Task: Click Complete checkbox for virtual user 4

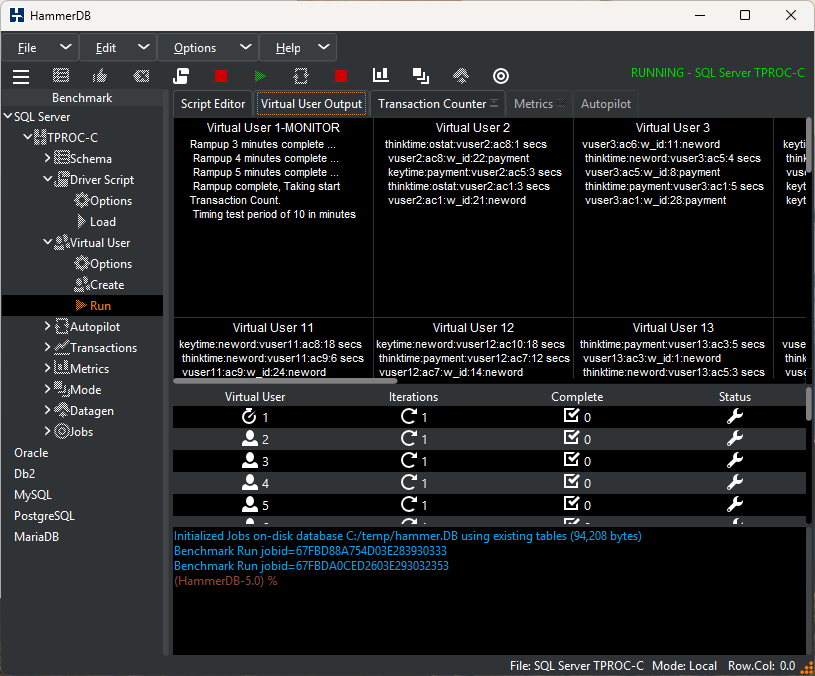Action: 572,483
